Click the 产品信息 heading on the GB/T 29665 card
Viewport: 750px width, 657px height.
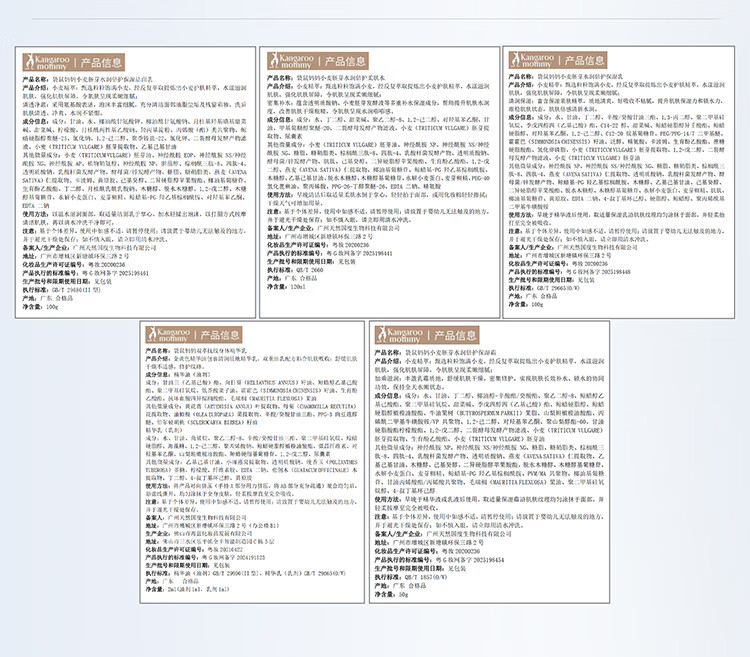584,60
